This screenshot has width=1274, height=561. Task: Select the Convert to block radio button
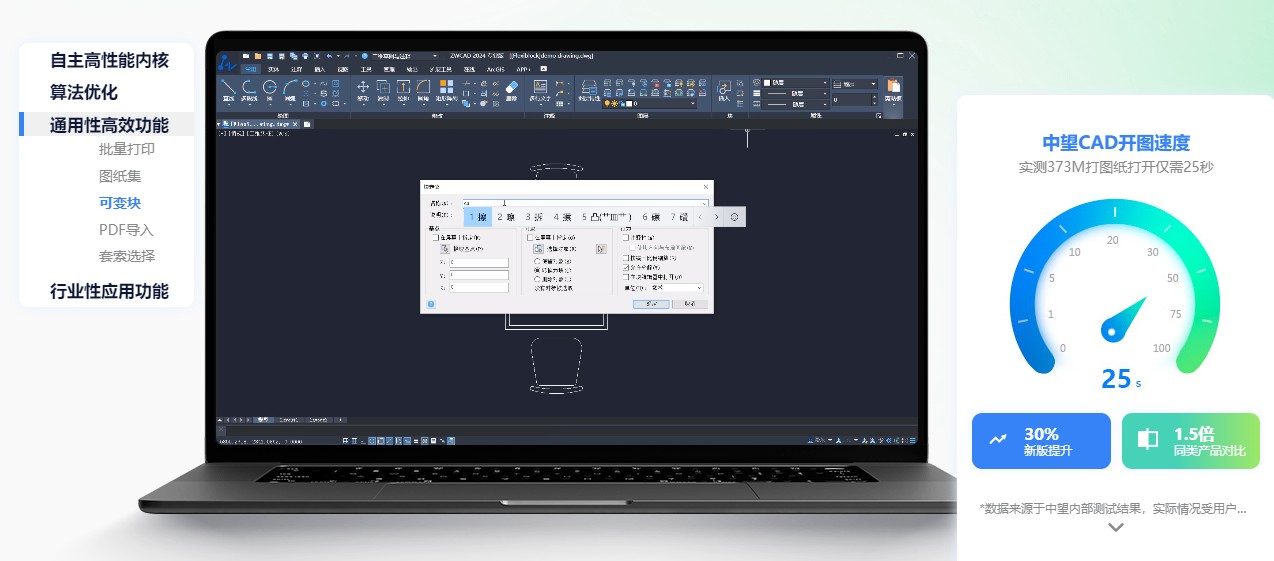[x=537, y=270]
